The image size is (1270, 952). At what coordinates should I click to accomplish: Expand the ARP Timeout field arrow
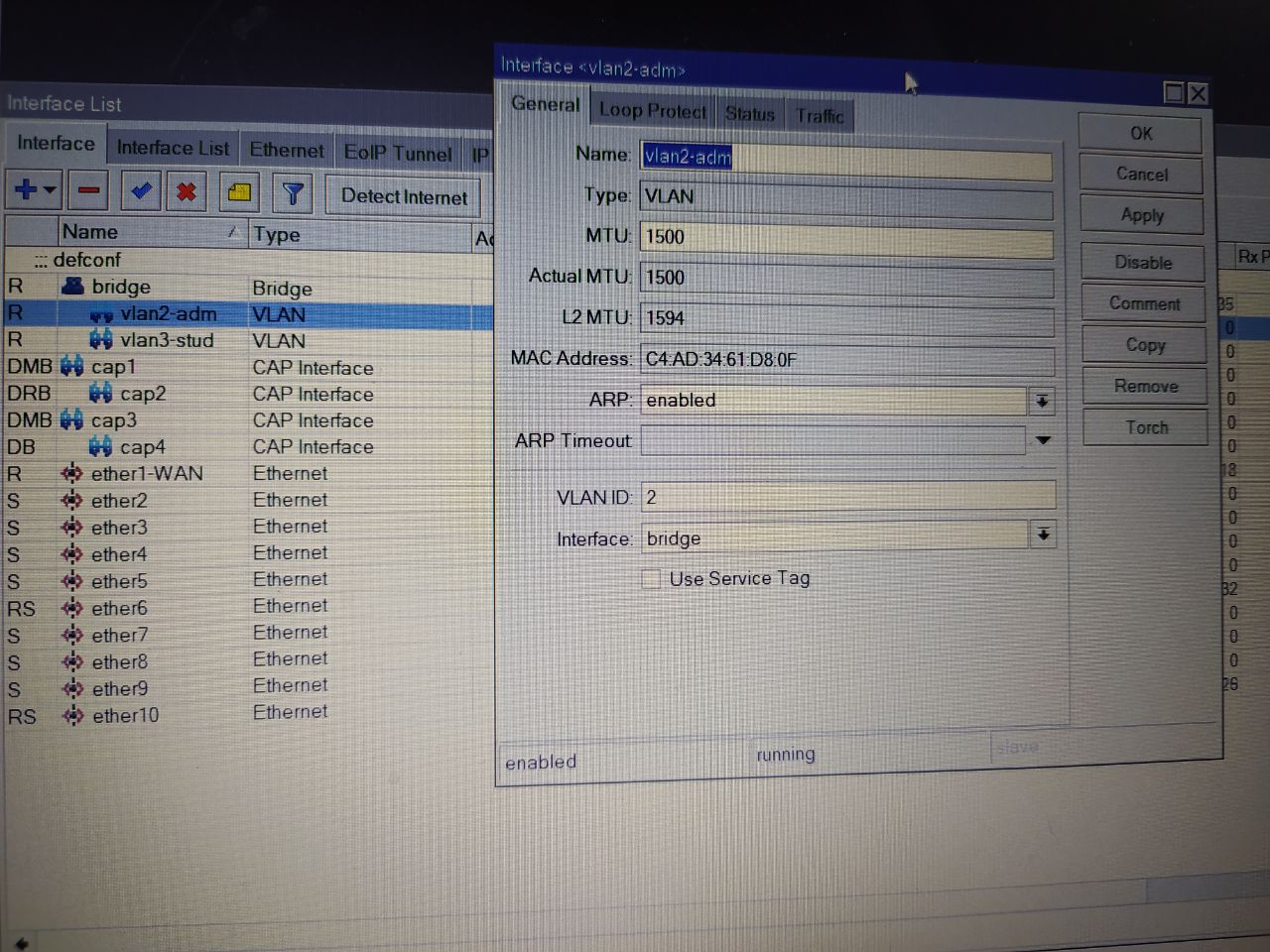(1043, 440)
